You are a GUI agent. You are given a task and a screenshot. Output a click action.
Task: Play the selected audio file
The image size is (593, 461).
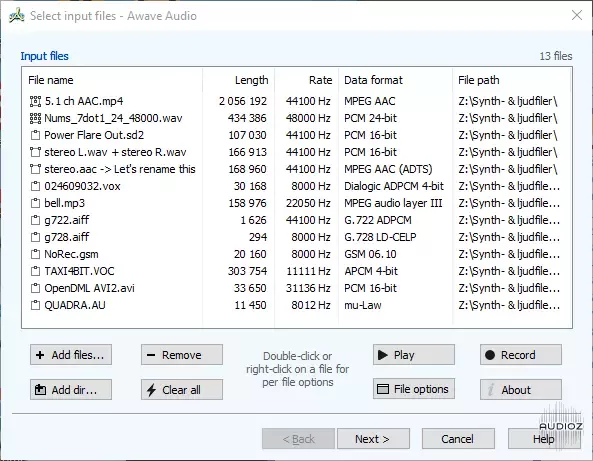click(414, 355)
